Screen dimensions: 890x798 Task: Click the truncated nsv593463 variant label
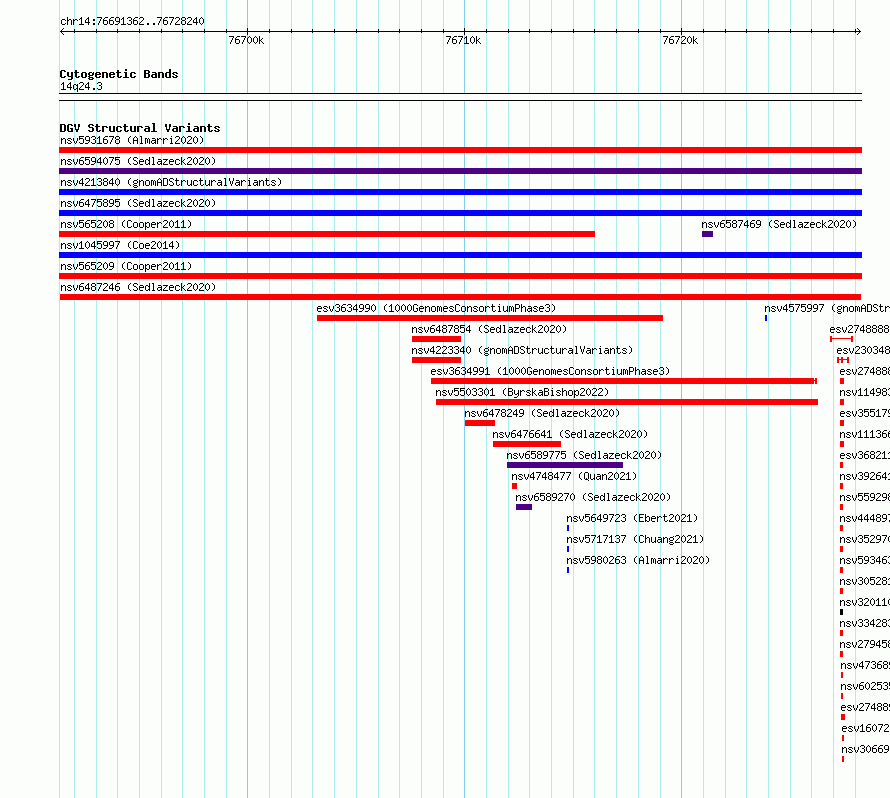(864, 560)
